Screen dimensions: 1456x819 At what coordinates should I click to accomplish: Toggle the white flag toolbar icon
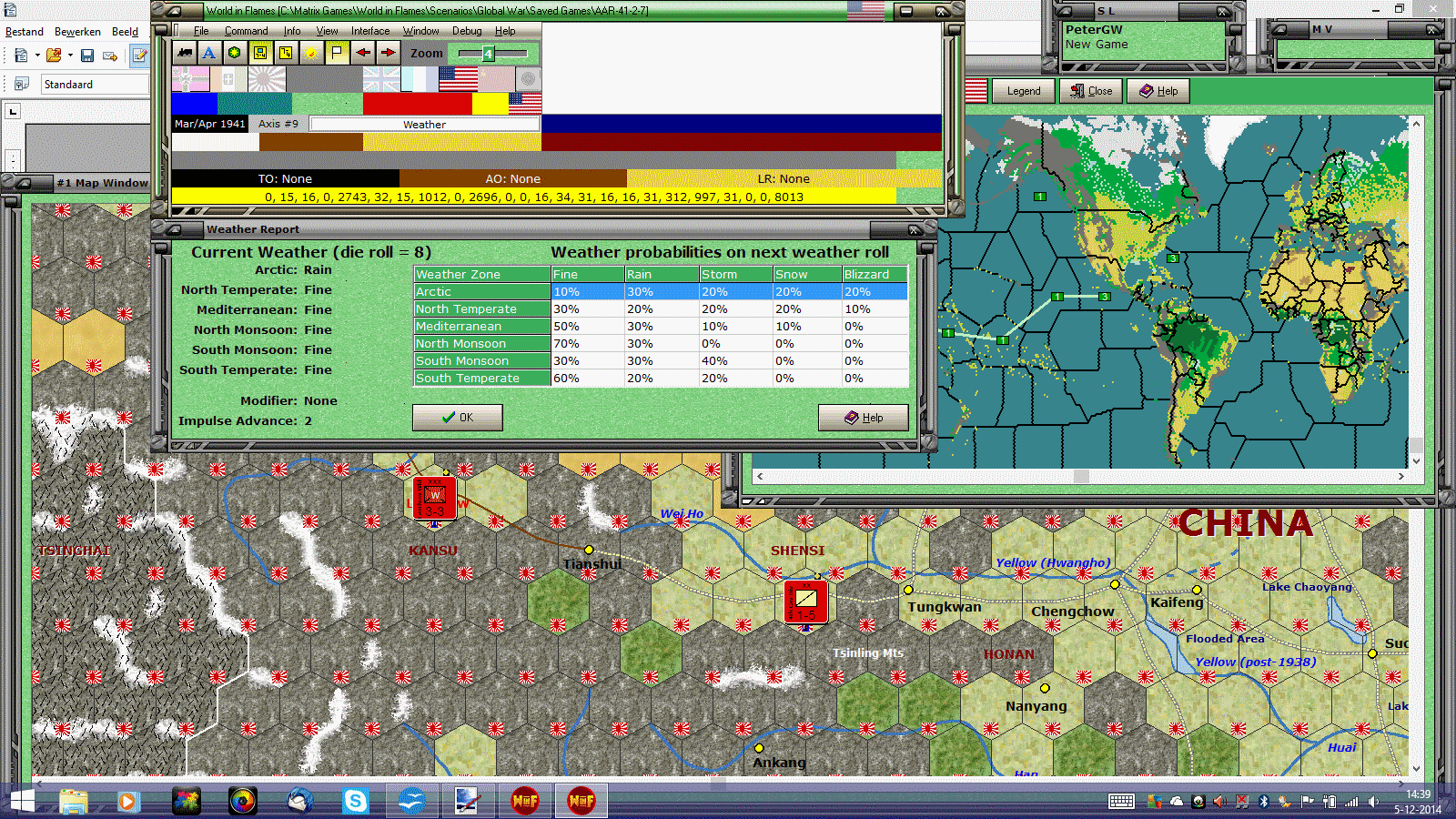[337, 53]
